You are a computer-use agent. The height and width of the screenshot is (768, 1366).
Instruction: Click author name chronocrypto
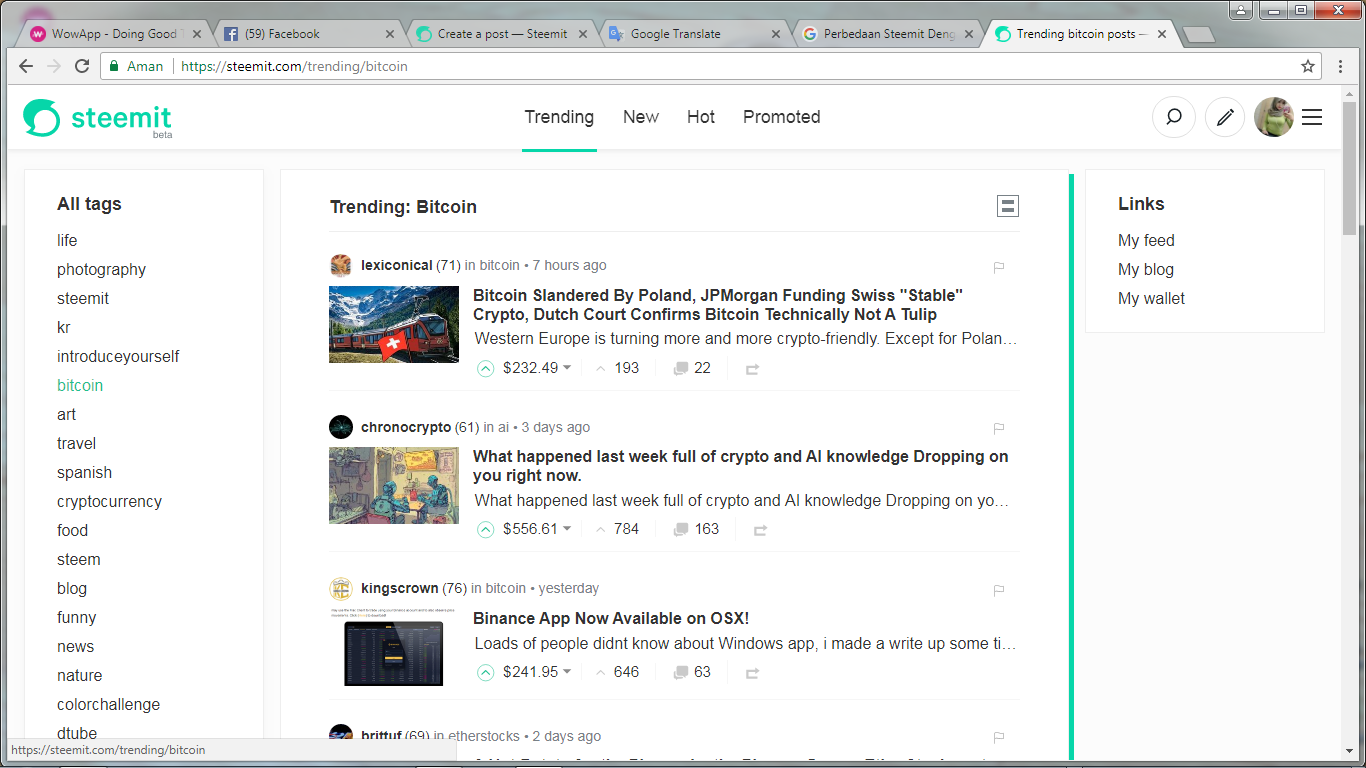point(406,427)
